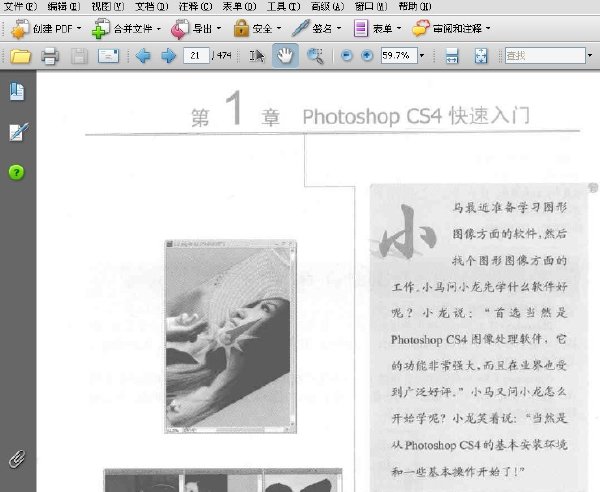Go to previous page with left arrow

[x=143, y=56]
